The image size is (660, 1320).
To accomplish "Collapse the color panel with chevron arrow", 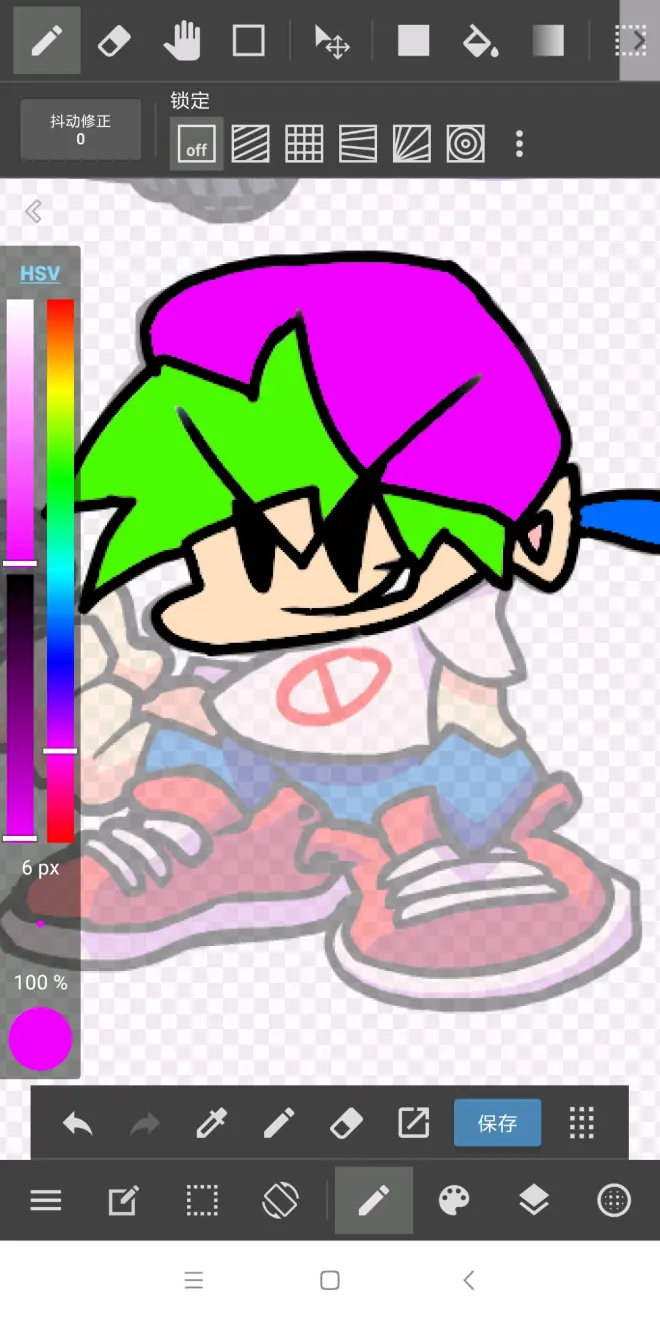I will [33, 211].
